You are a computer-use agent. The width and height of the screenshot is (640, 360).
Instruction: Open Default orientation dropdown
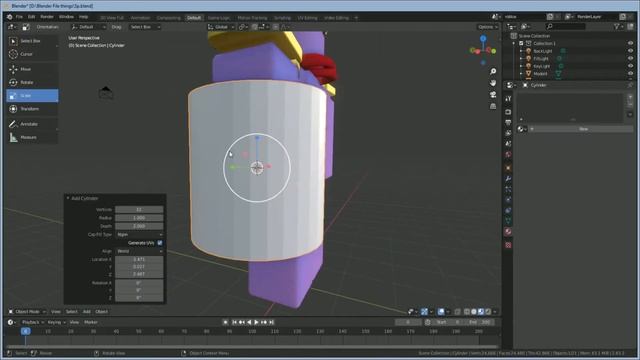point(88,27)
